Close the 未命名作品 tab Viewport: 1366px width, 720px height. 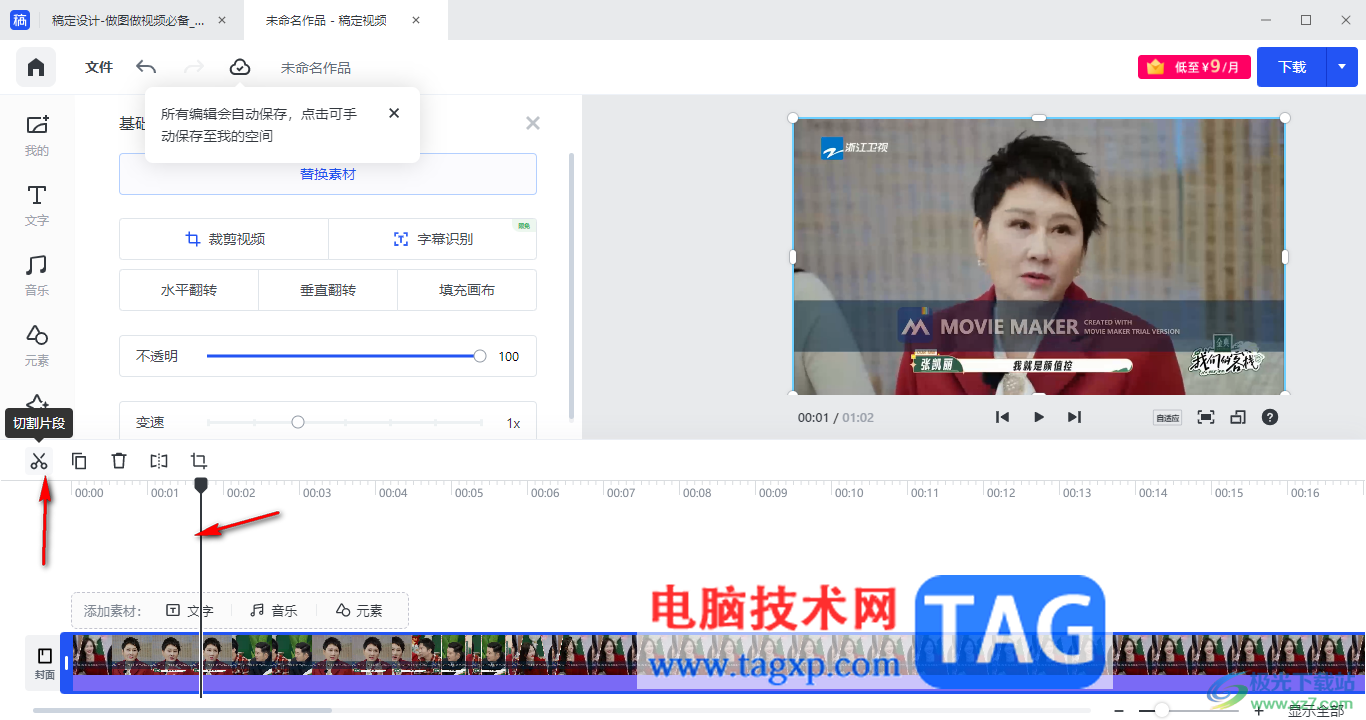pos(416,20)
